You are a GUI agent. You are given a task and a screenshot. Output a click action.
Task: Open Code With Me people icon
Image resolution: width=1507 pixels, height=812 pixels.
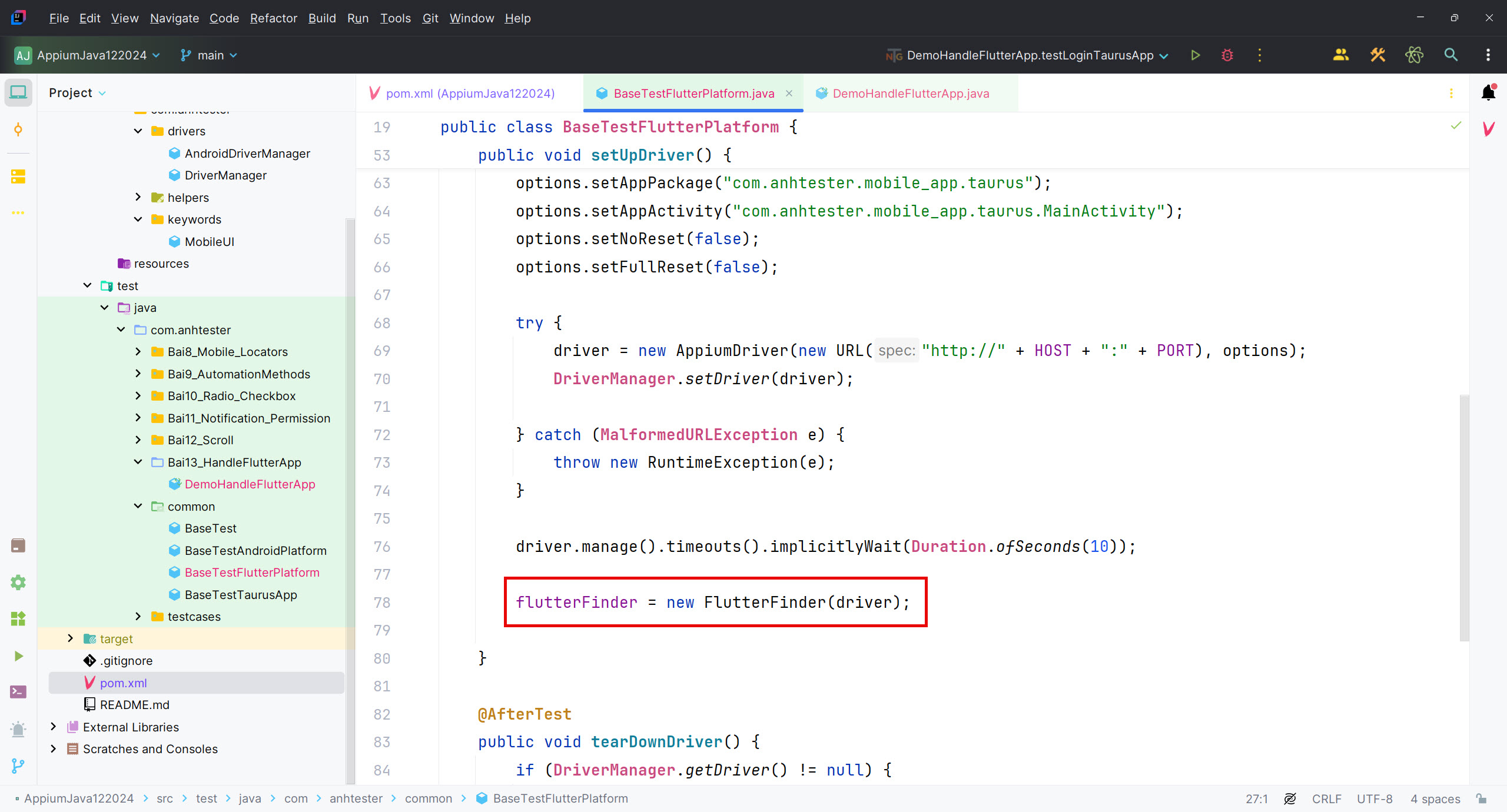[x=1341, y=55]
